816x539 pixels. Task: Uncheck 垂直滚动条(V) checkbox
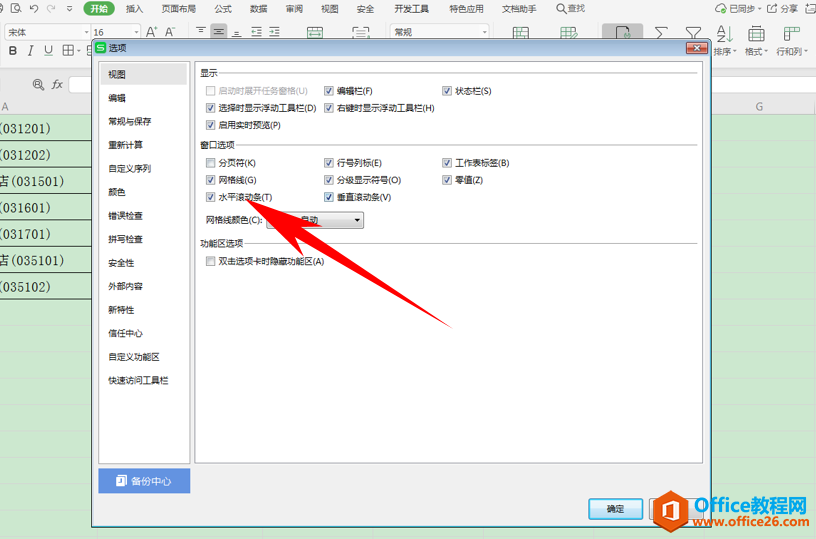pyautogui.click(x=328, y=197)
